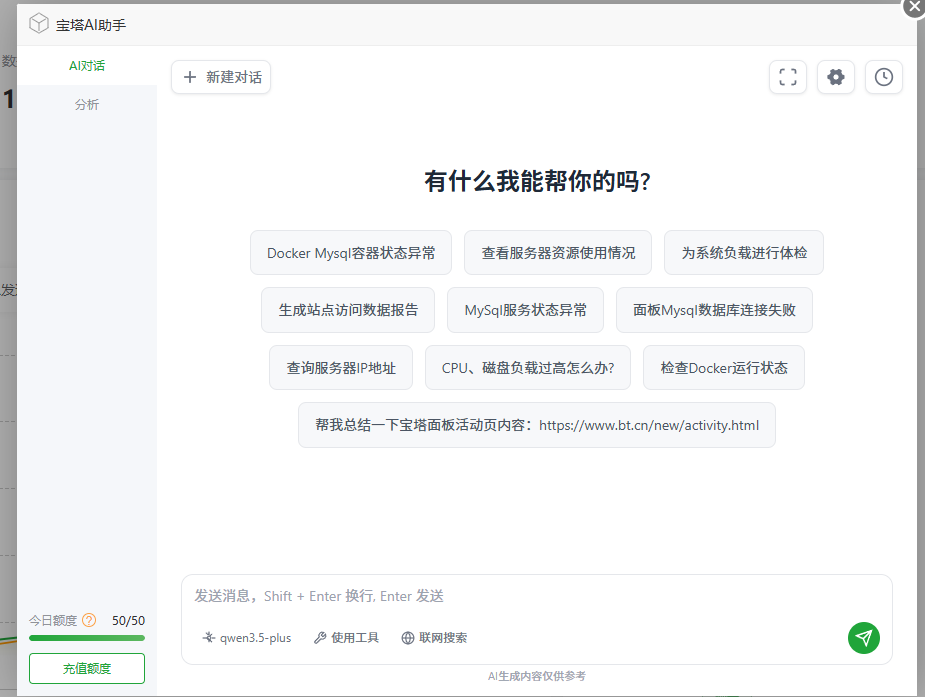Click the 宝塔AI助手 title text
The width and height of the screenshot is (925, 697).
(x=91, y=25)
